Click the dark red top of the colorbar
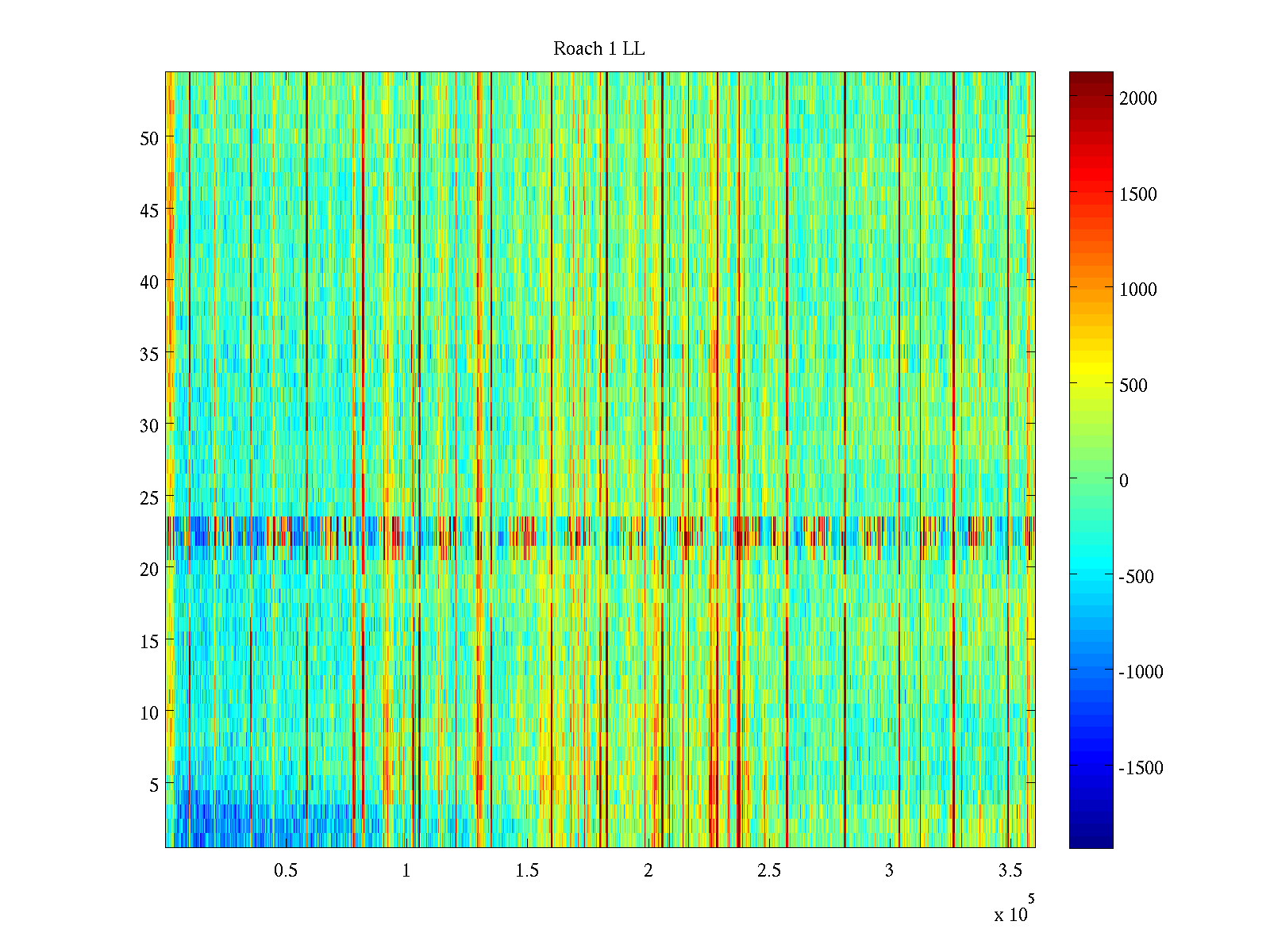The height and width of the screenshot is (952, 1270). 1091,78
